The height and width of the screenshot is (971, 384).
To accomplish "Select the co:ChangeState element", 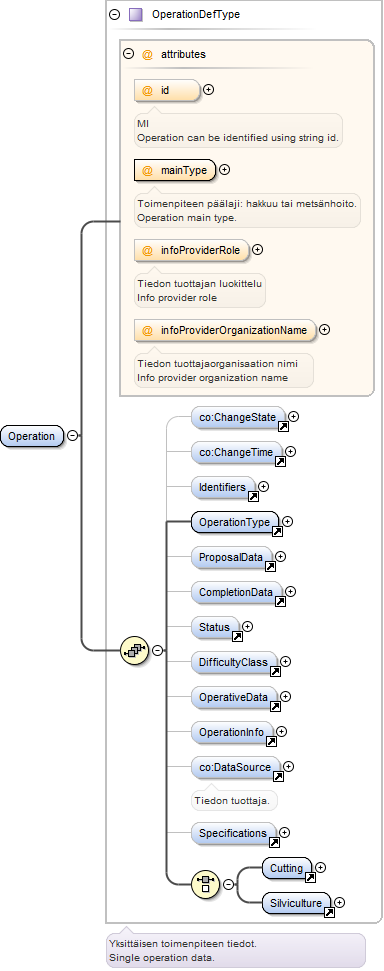I will (238, 417).
